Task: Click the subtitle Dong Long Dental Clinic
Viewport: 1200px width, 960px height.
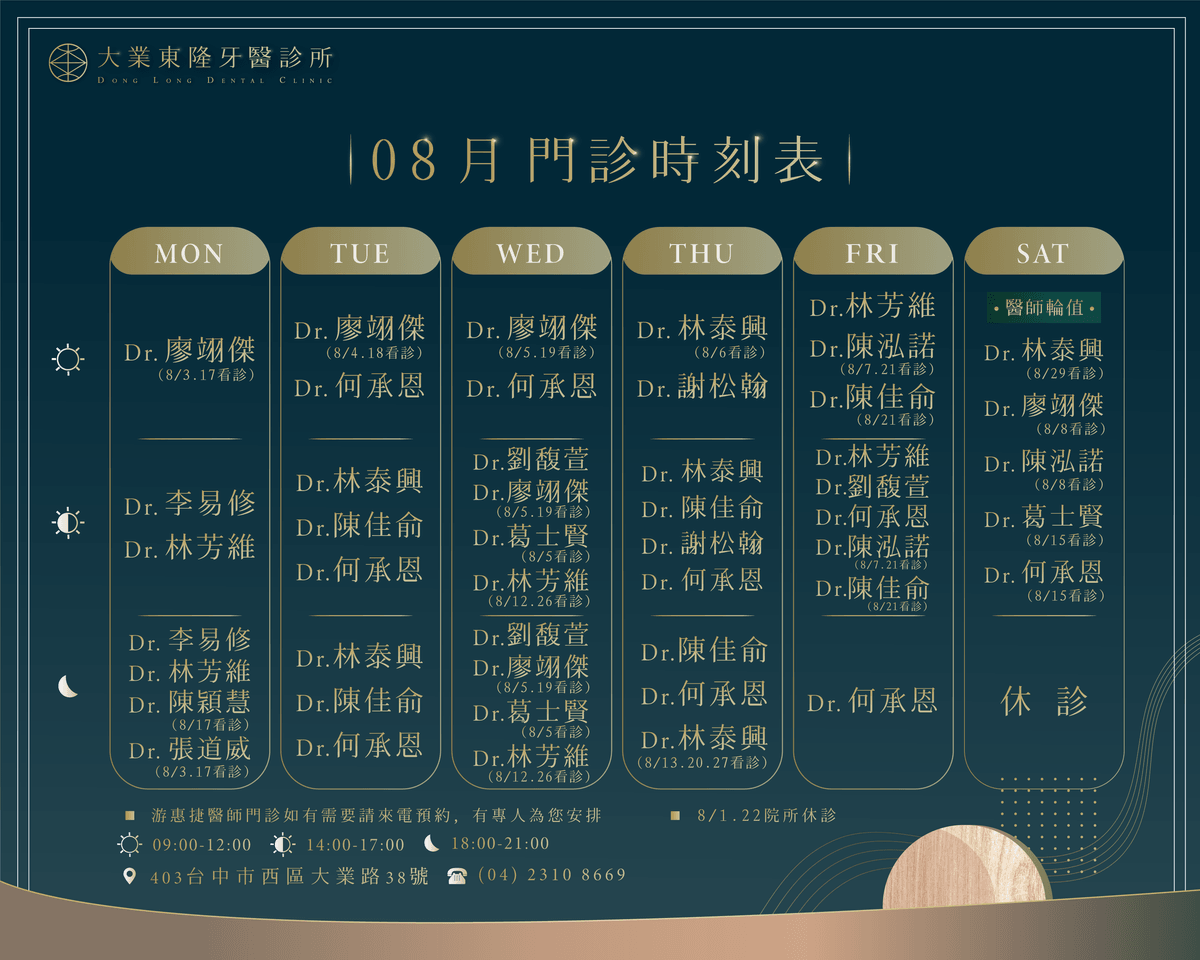Action: pyautogui.click(x=215, y=80)
